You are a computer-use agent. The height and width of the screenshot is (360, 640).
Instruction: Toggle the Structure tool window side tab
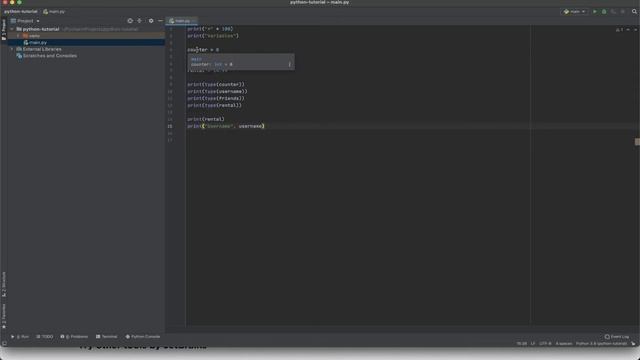[4, 284]
